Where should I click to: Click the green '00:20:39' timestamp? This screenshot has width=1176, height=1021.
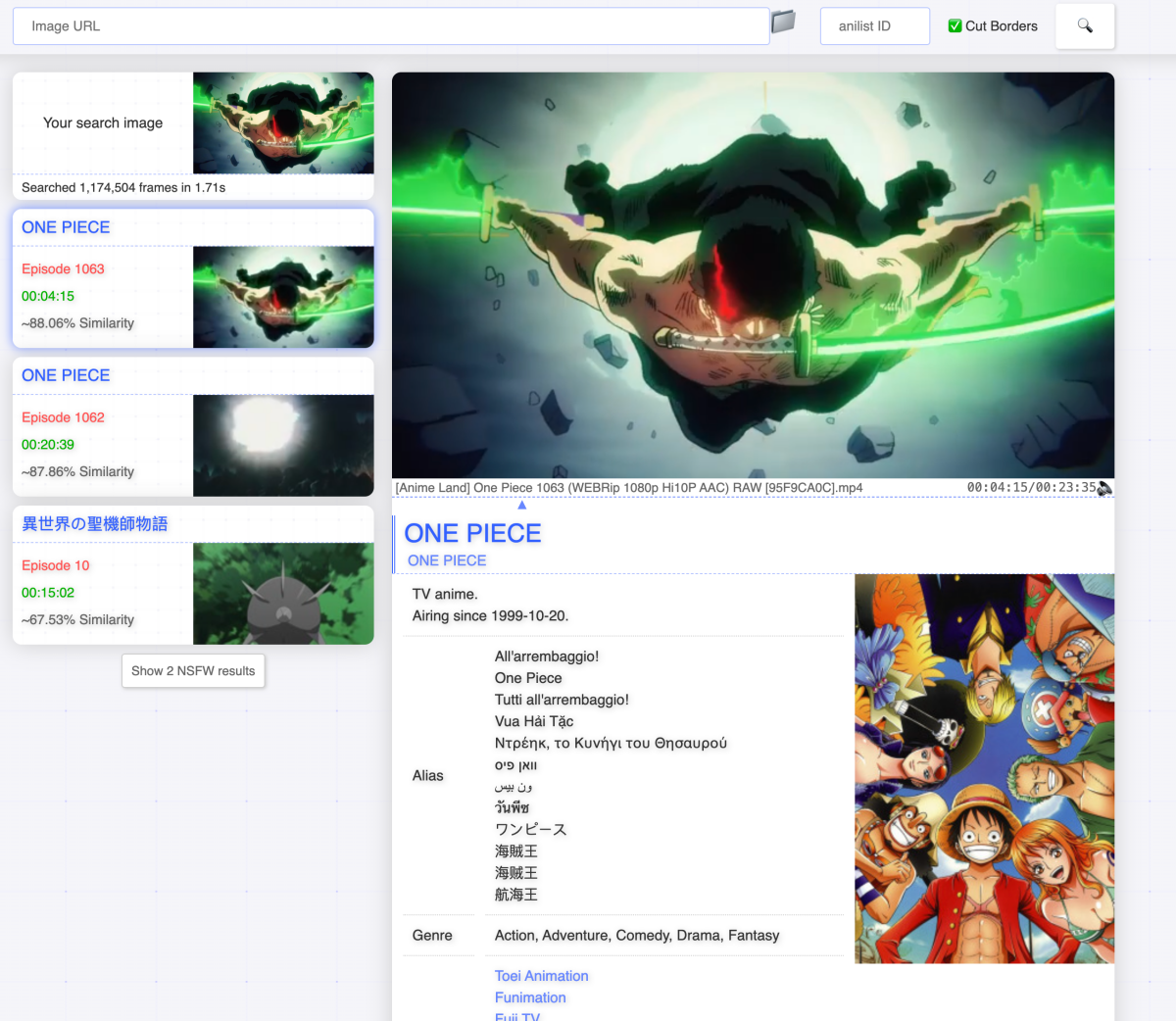pyautogui.click(x=48, y=445)
